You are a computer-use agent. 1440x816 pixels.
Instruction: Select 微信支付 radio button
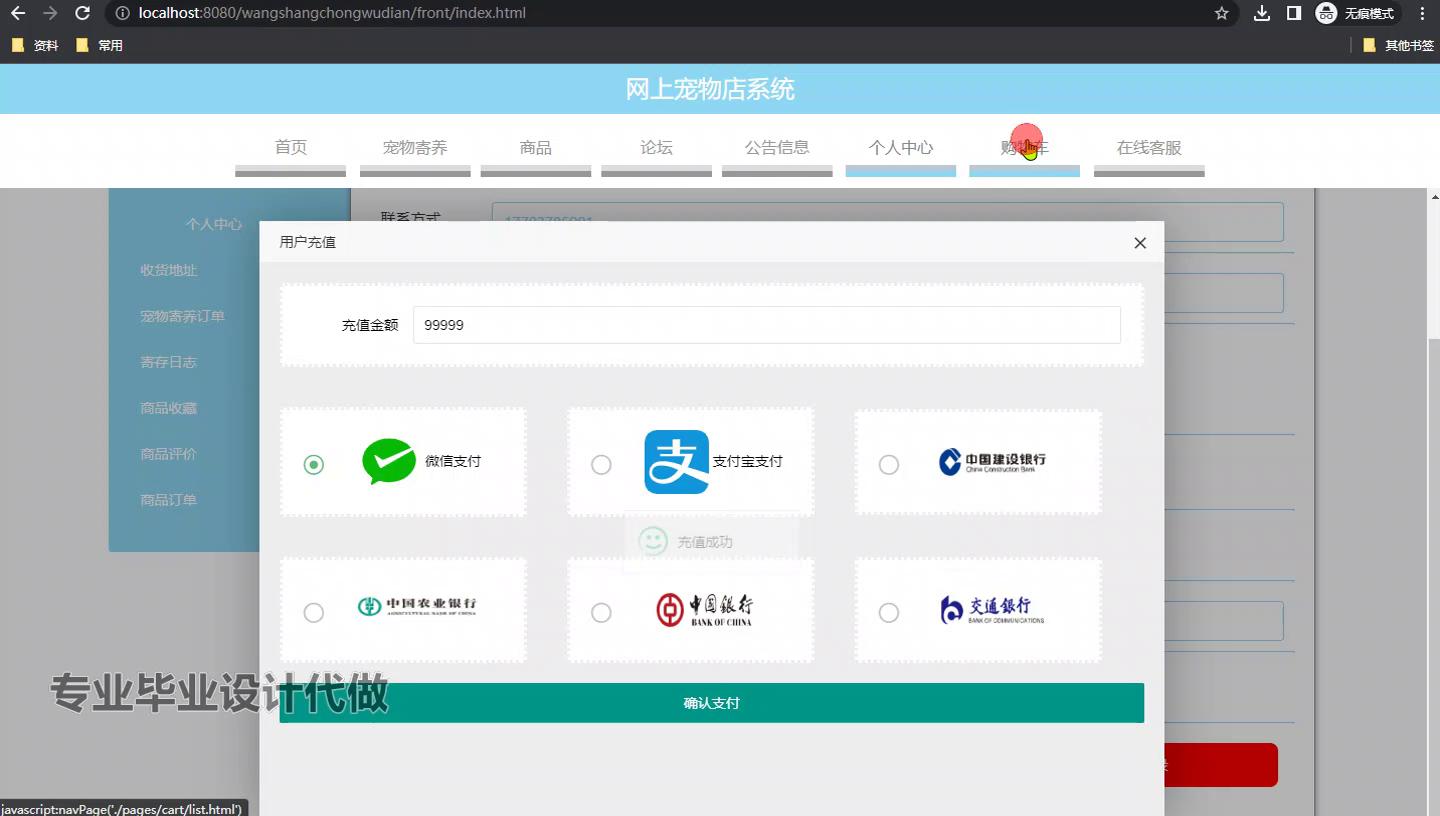tap(314, 464)
